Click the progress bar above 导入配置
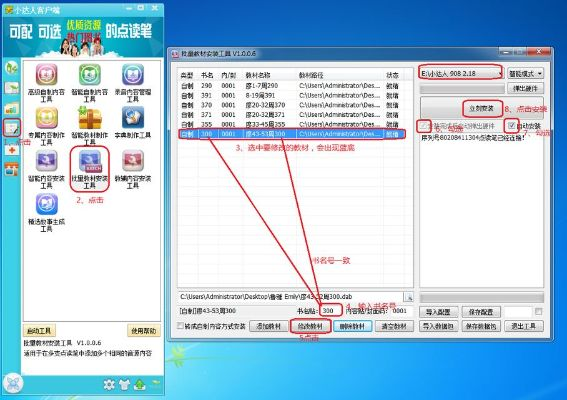567x400 pixels. (481, 298)
